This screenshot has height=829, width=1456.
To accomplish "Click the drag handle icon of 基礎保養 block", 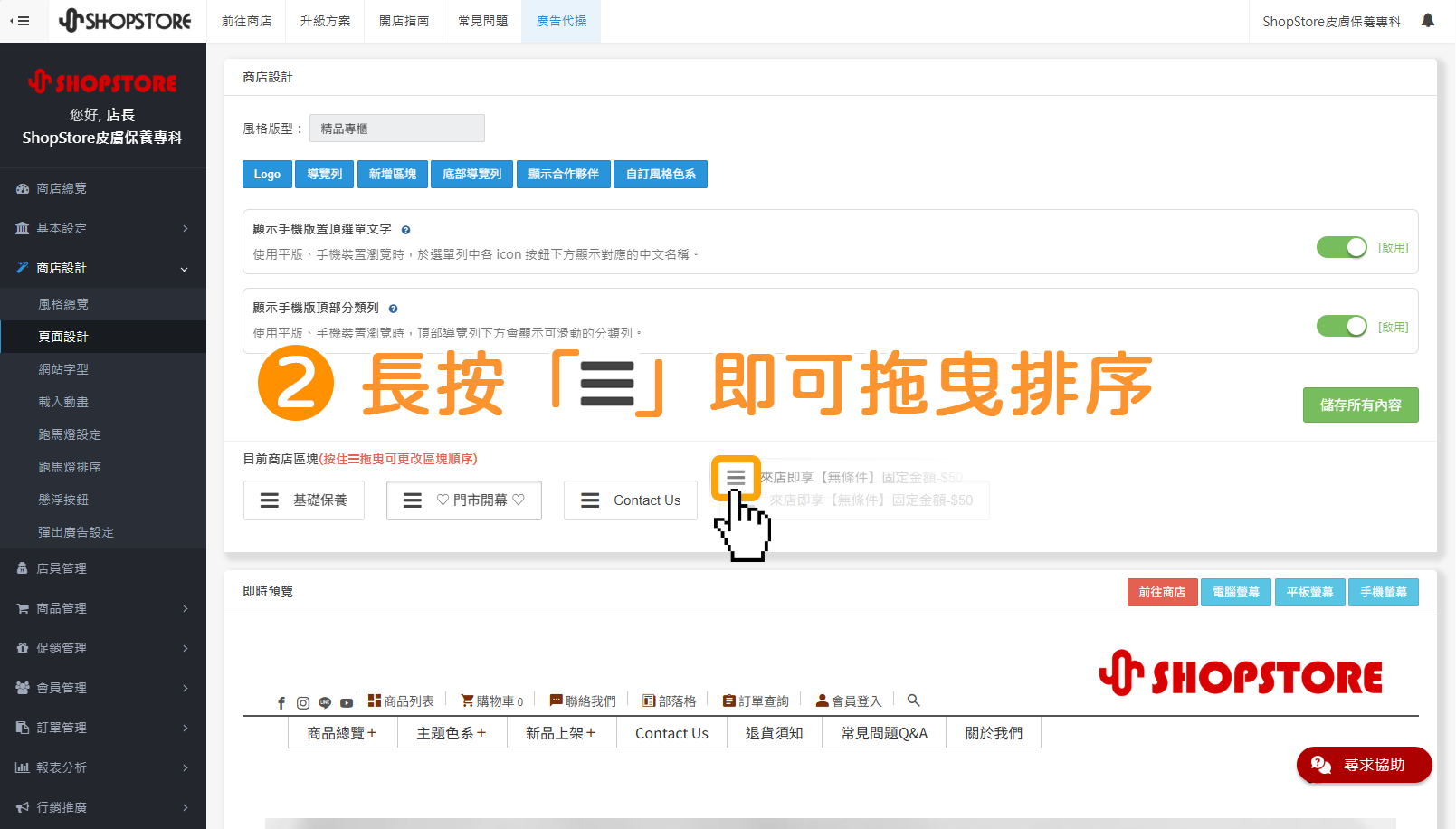I will [270, 500].
